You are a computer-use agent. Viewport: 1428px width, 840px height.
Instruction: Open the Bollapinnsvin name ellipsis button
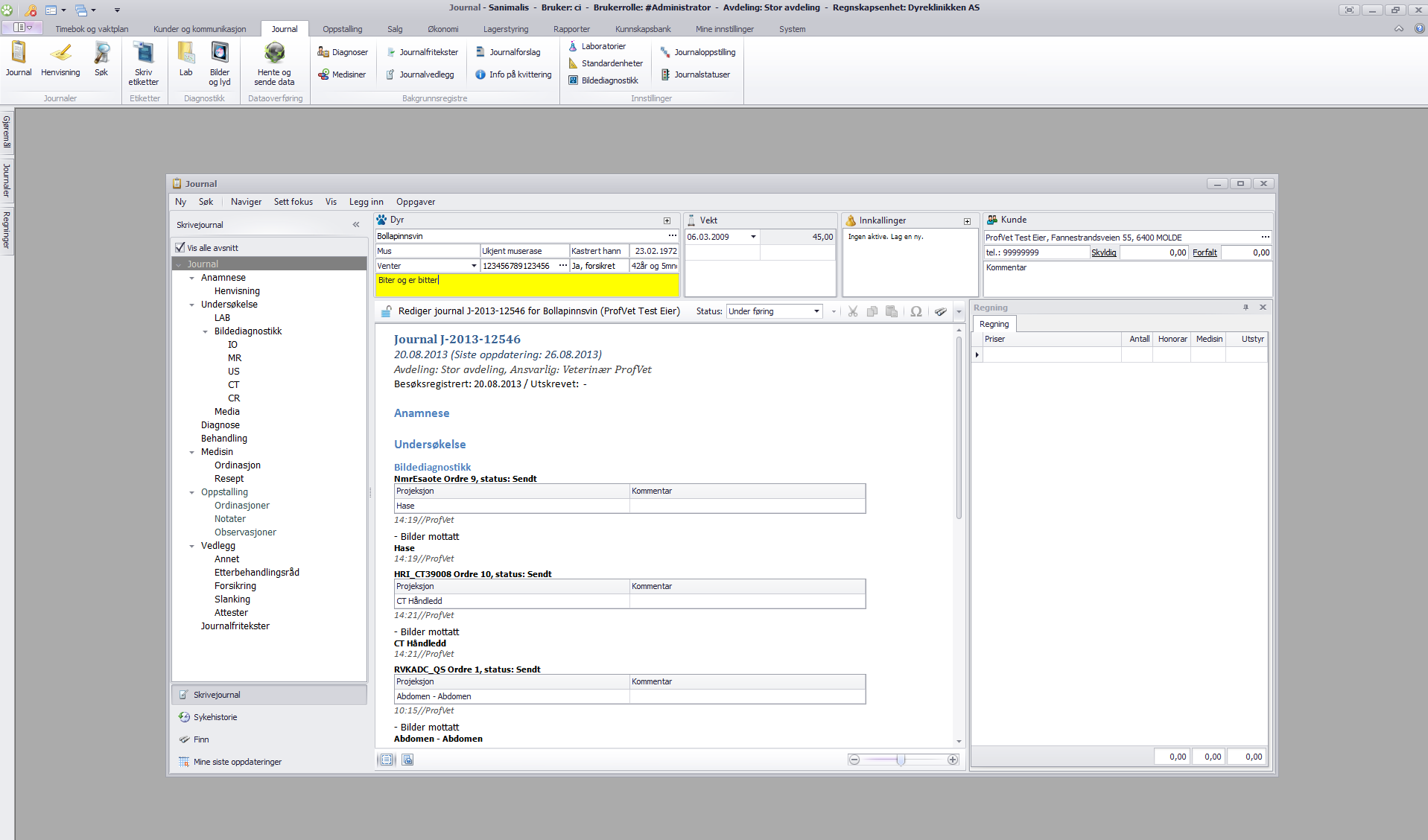(x=672, y=236)
